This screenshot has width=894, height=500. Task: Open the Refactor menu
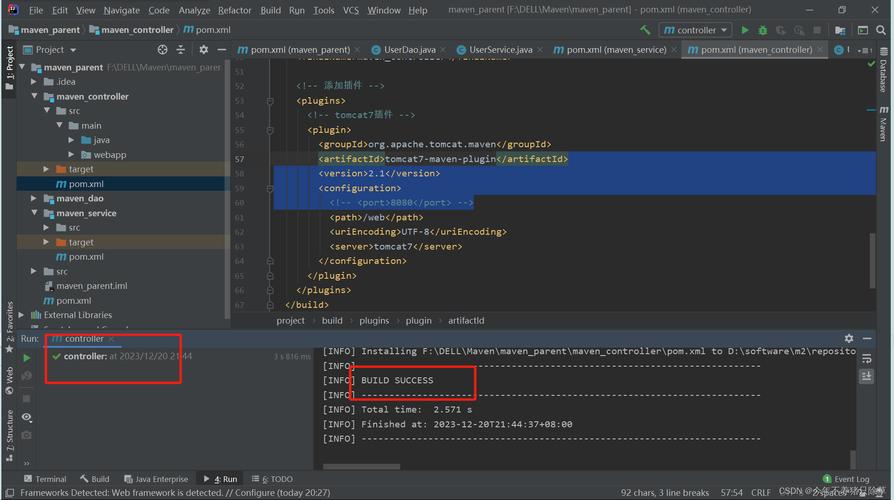point(234,10)
